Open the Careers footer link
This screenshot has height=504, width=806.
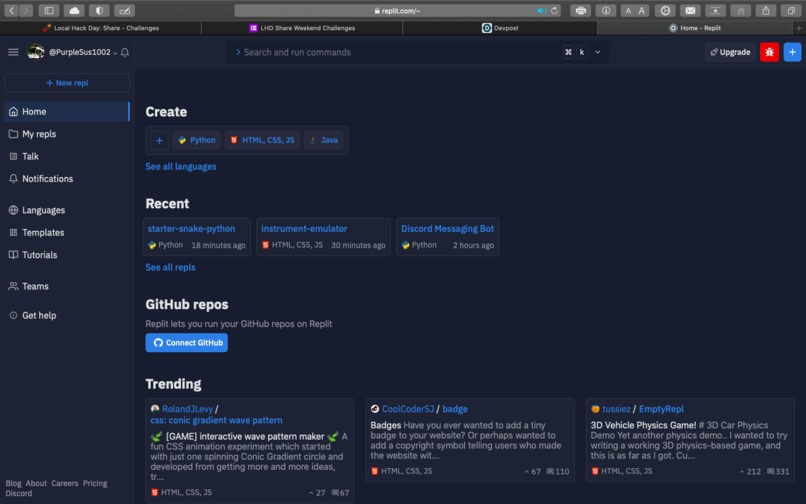(65, 483)
